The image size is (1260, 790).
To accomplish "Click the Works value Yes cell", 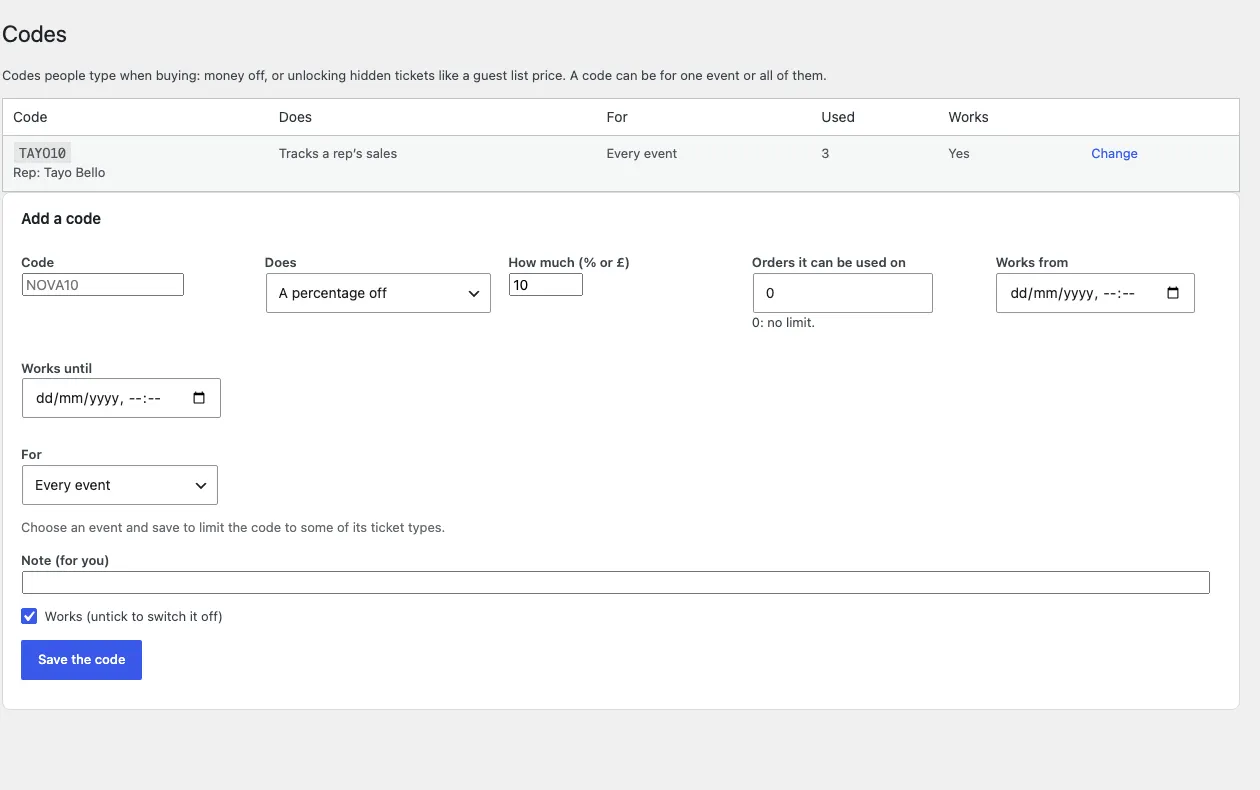I will [959, 153].
